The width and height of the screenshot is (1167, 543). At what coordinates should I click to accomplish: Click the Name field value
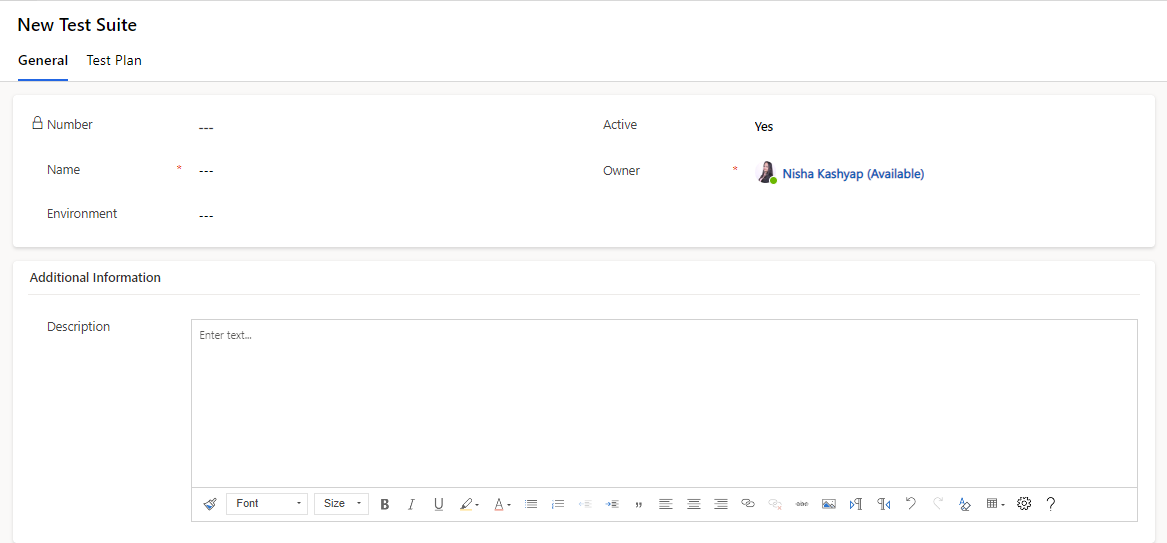click(206, 172)
